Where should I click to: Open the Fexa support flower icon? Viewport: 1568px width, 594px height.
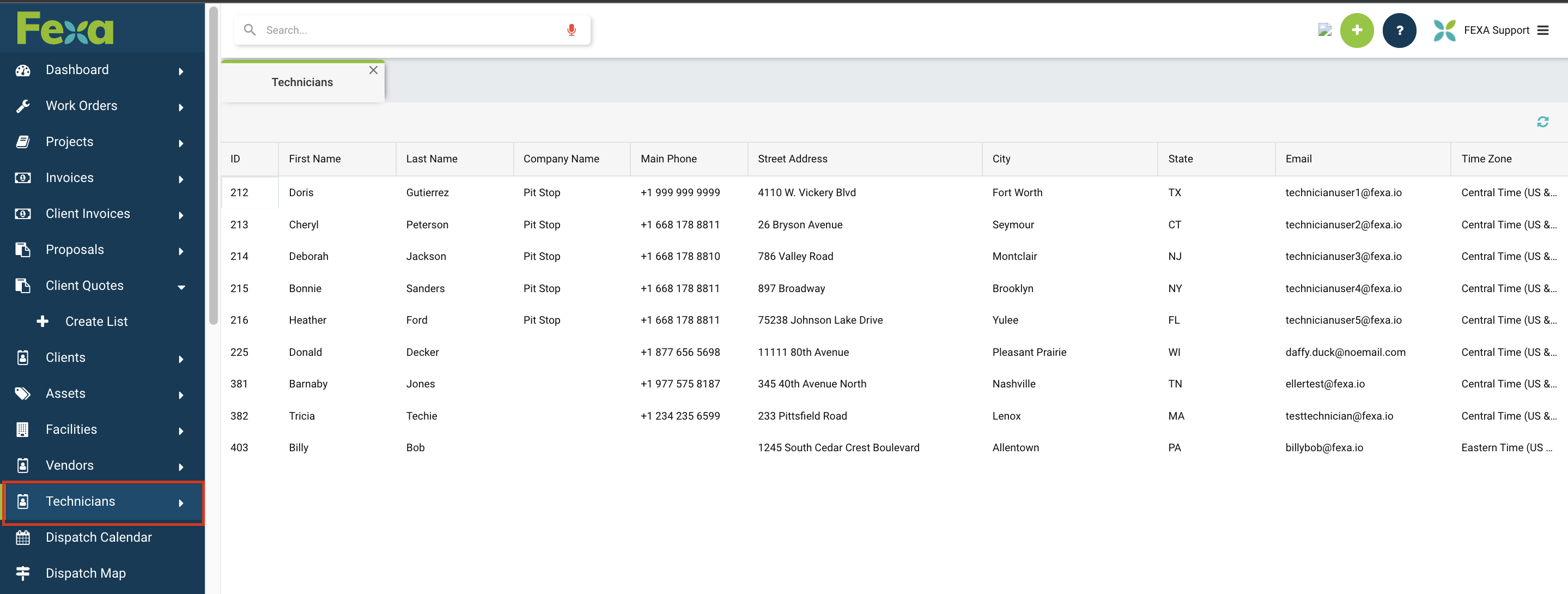tap(1444, 30)
